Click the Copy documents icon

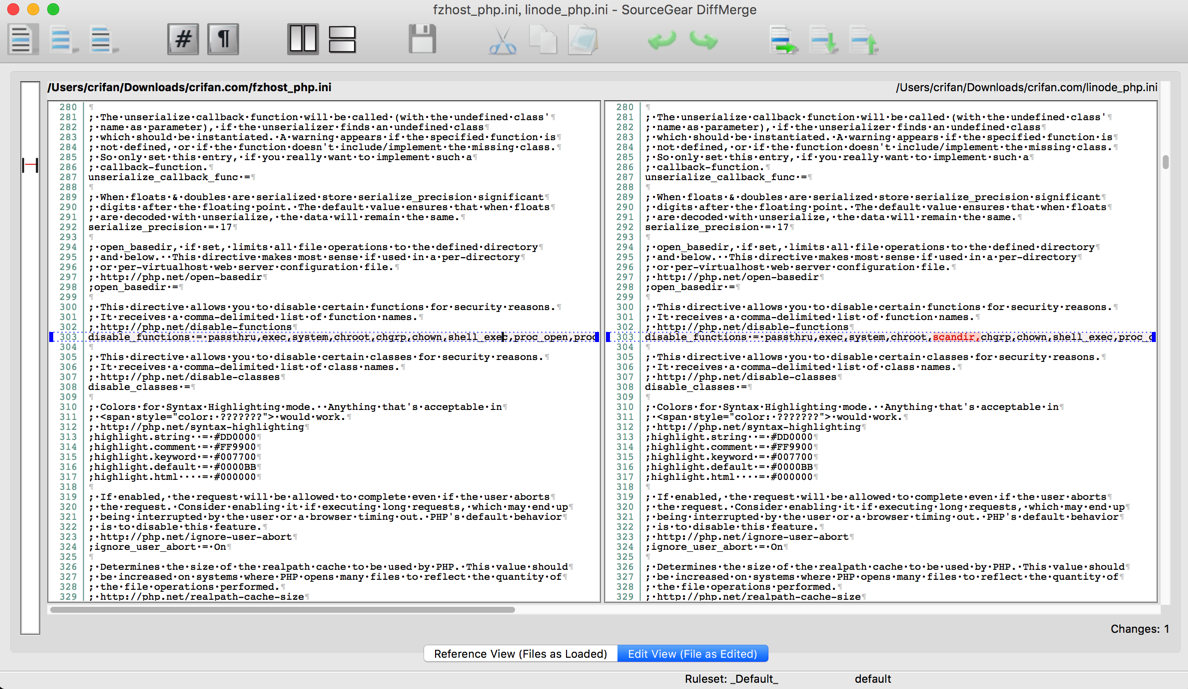pos(542,40)
